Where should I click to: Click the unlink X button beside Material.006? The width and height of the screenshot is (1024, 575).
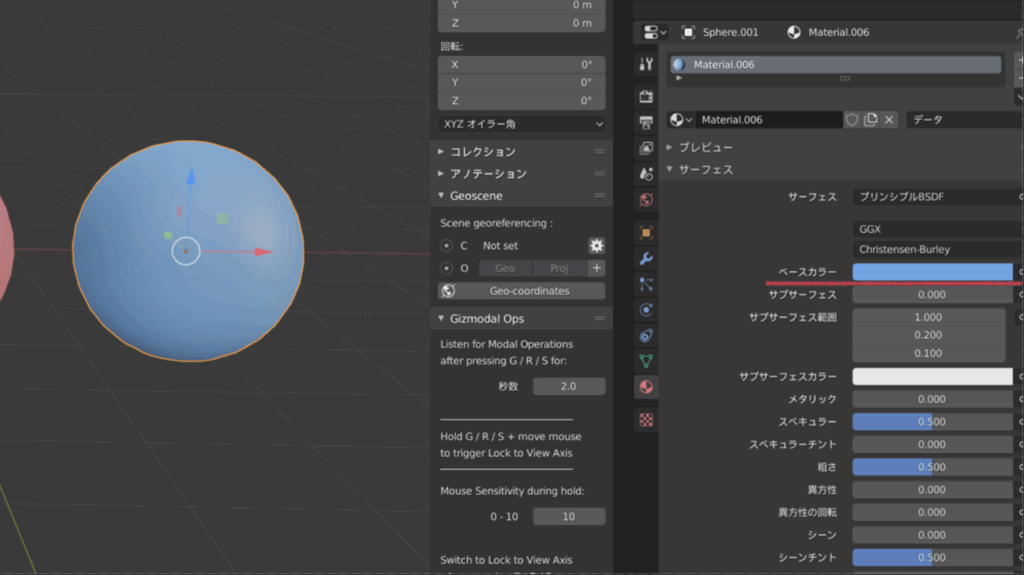pyautogui.click(x=889, y=120)
